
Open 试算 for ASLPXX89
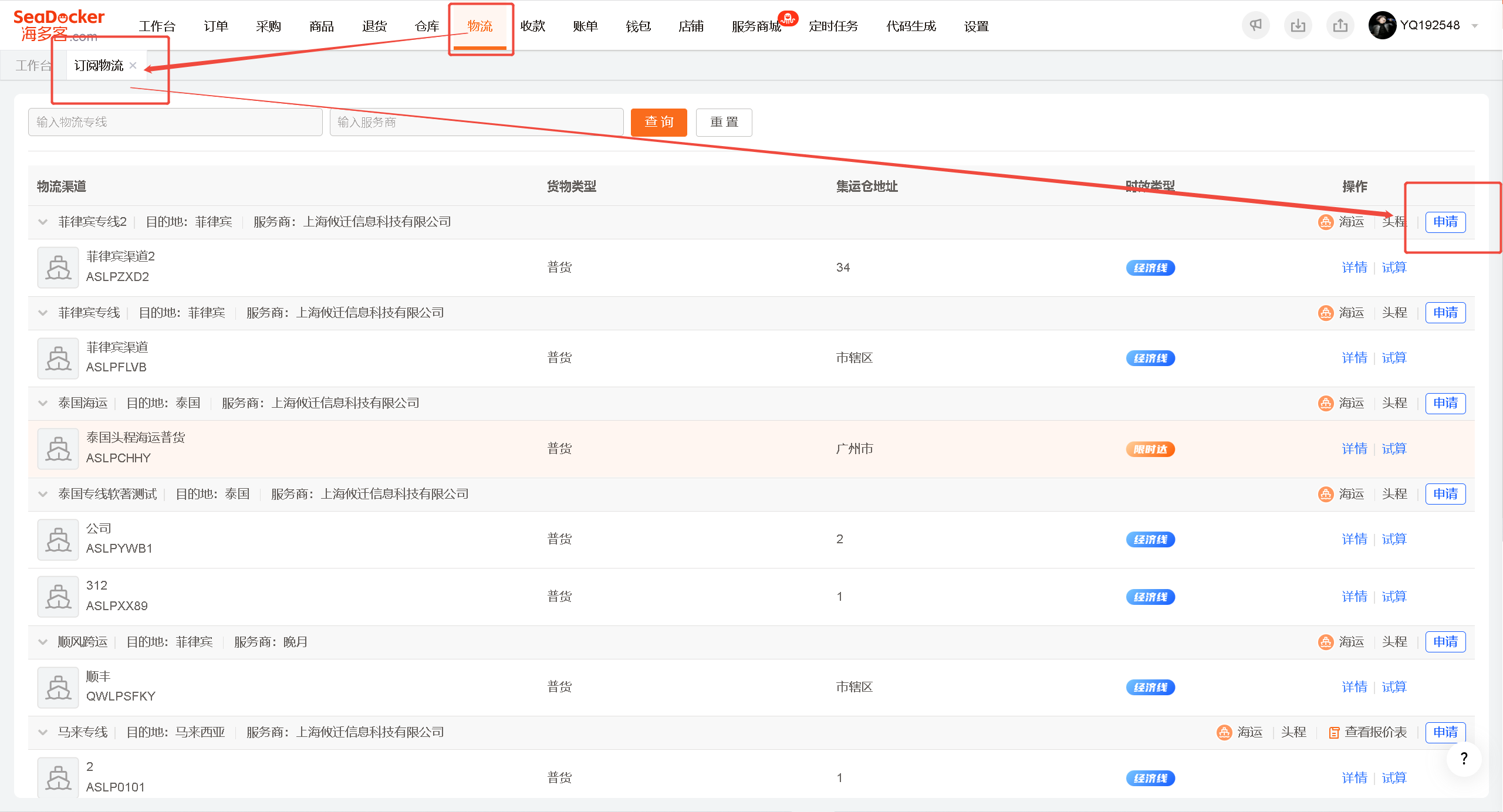pyautogui.click(x=1394, y=597)
